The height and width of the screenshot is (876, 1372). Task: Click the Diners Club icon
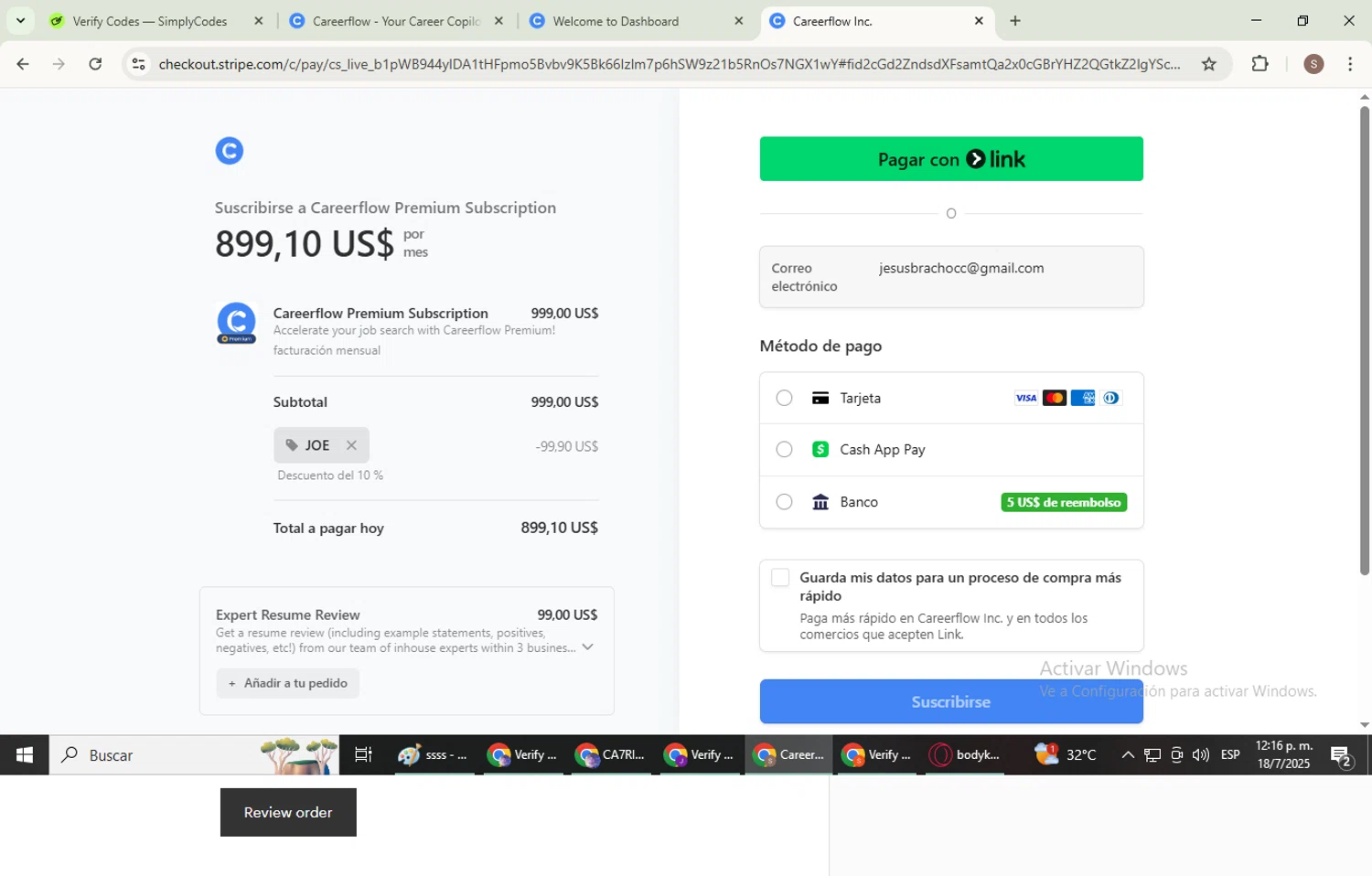click(x=1111, y=398)
